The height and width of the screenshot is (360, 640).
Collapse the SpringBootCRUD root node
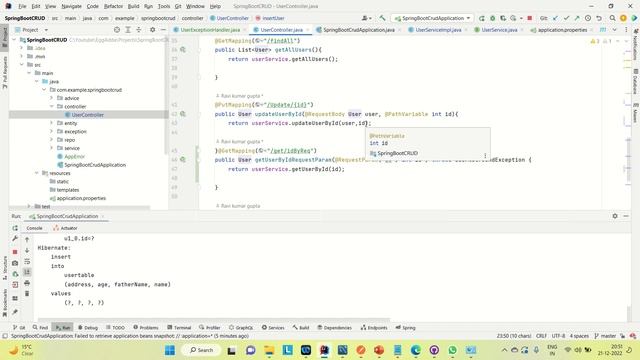(15, 40)
